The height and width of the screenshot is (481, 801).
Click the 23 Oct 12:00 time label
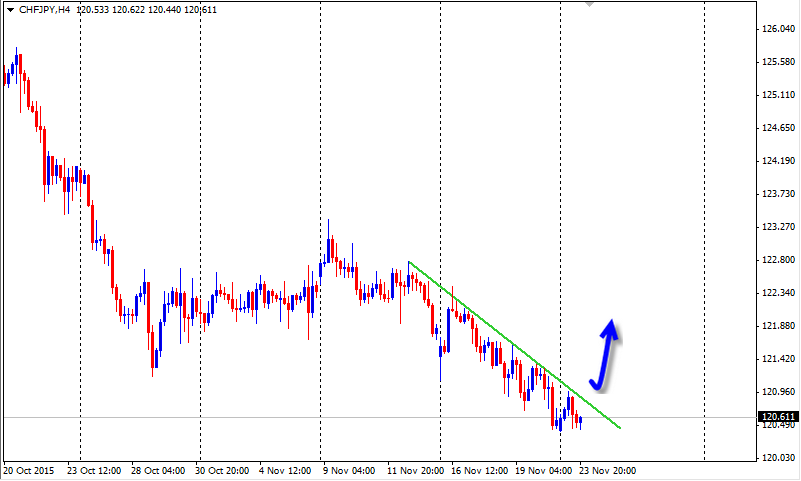pos(94,470)
